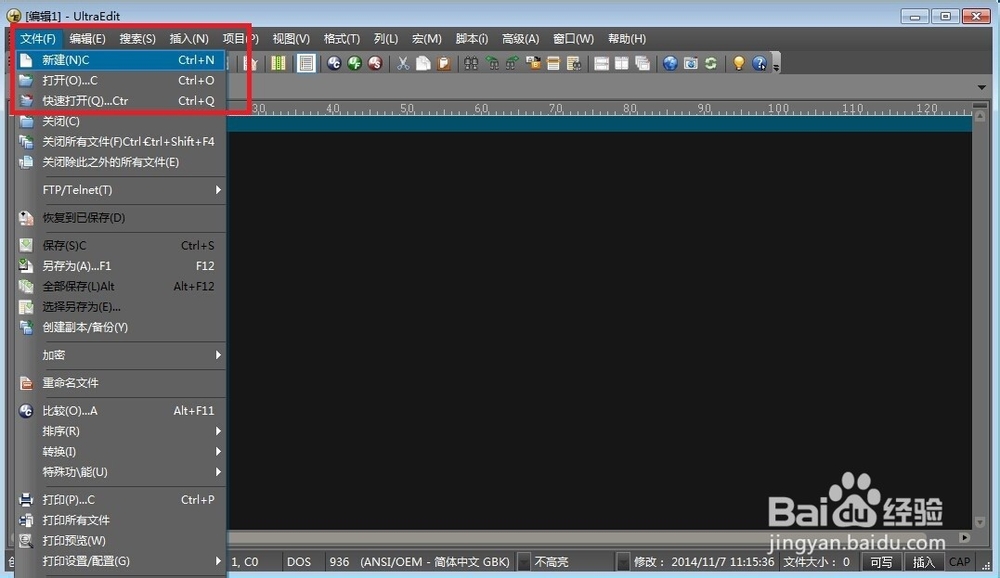This screenshot has height=578, width=1000.
Task: Expand the 加密 submenu
Action: (x=120, y=355)
